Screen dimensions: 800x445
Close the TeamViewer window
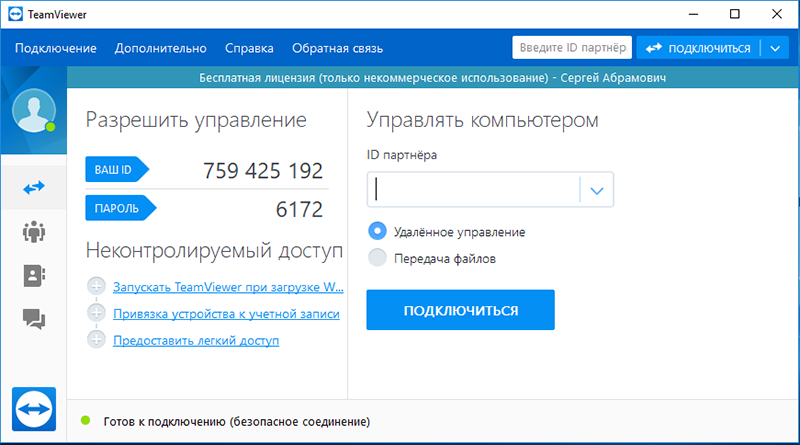click(777, 14)
